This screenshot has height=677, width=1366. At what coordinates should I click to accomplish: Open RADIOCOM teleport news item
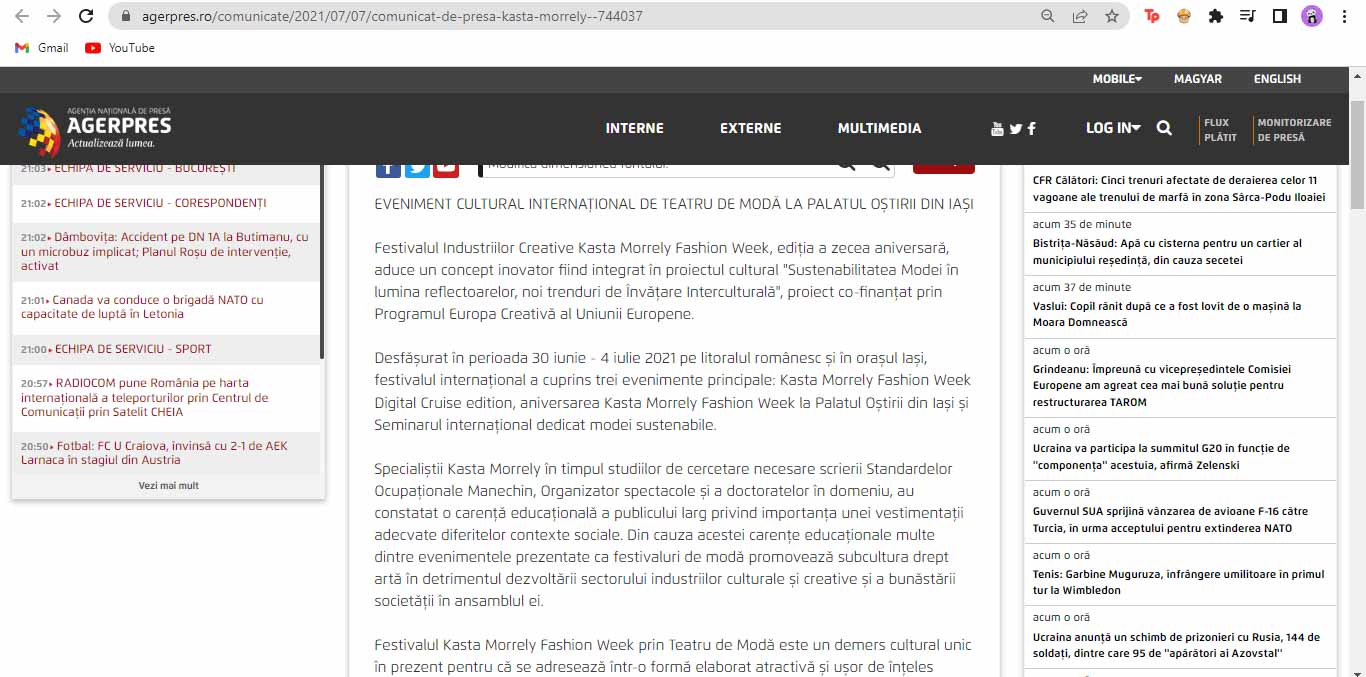pyautogui.click(x=145, y=397)
